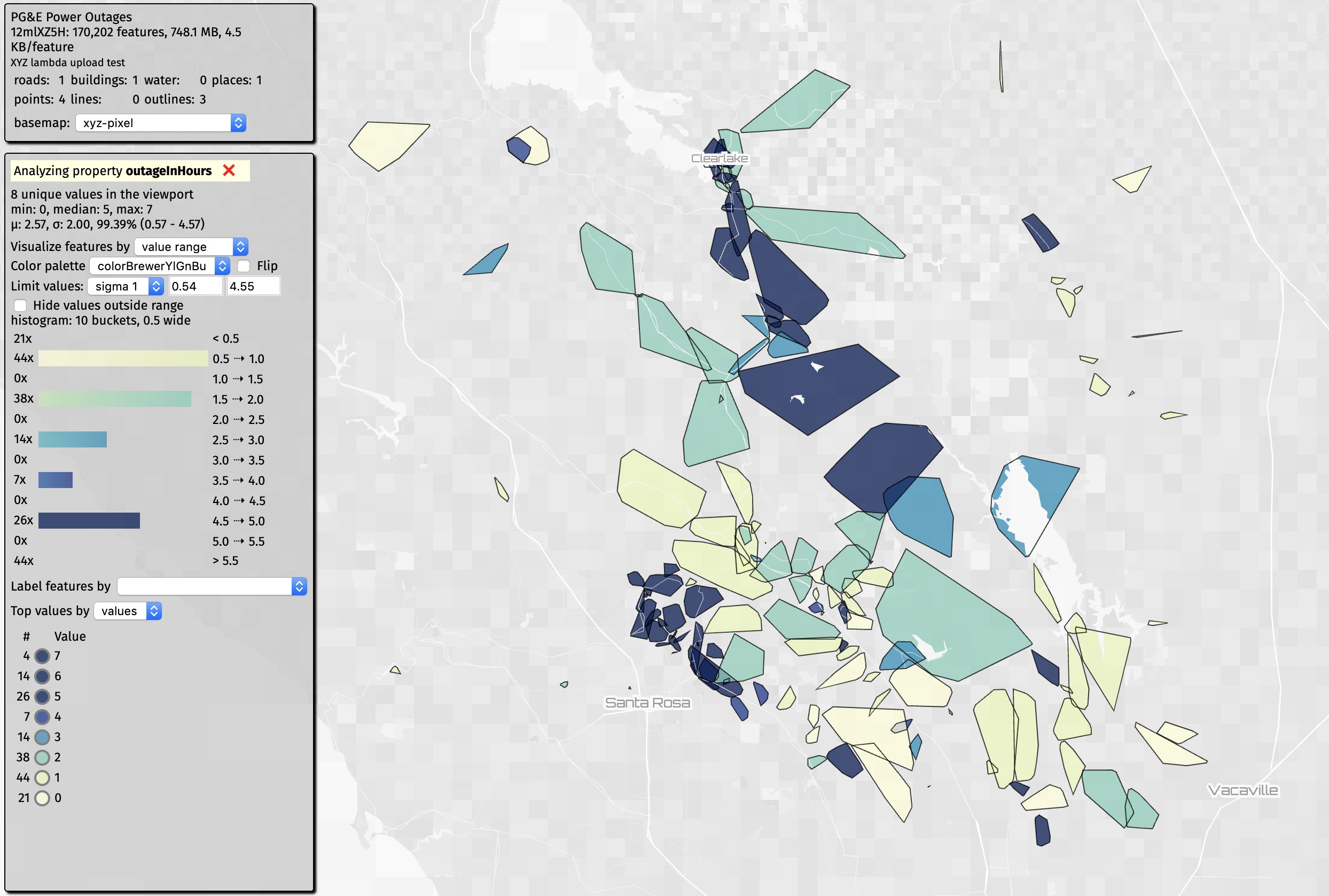This screenshot has height=896, width=1329.
Task: Open the colorBrewerYlGnBu palette dropdown
Action: 160,266
